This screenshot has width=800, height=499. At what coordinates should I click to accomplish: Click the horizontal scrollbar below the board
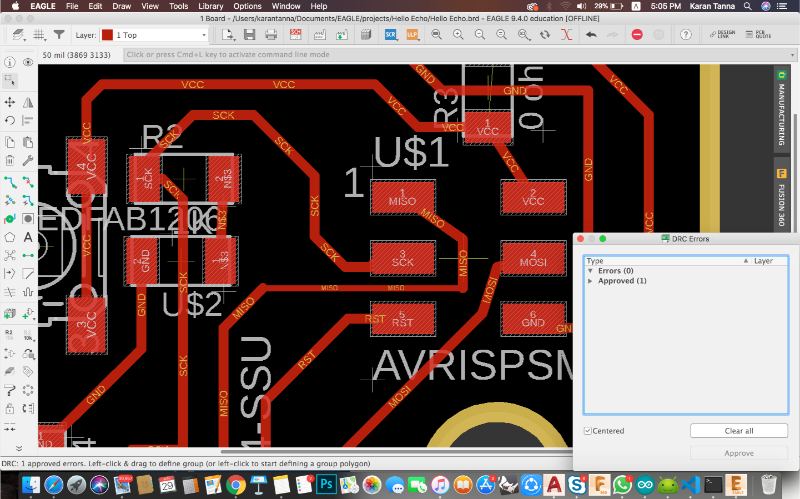pyautogui.click(x=396, y=451)
